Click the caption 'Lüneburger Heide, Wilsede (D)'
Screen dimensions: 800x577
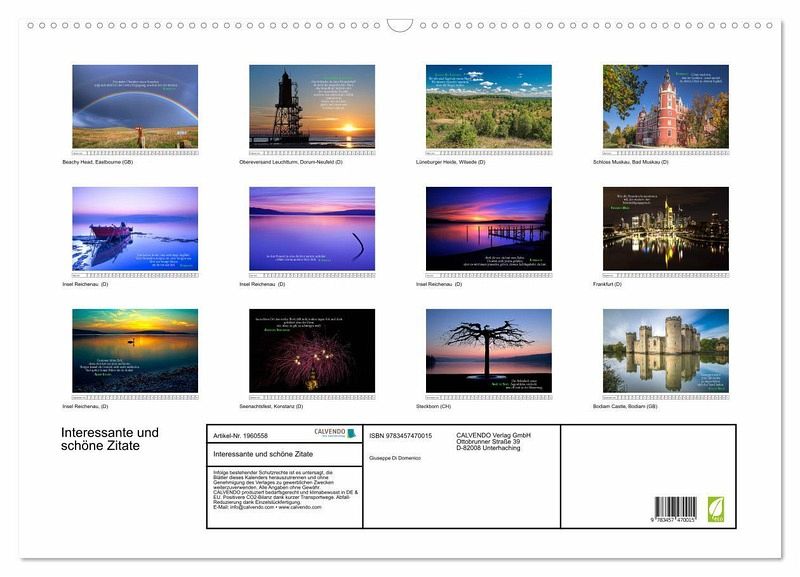451,162
